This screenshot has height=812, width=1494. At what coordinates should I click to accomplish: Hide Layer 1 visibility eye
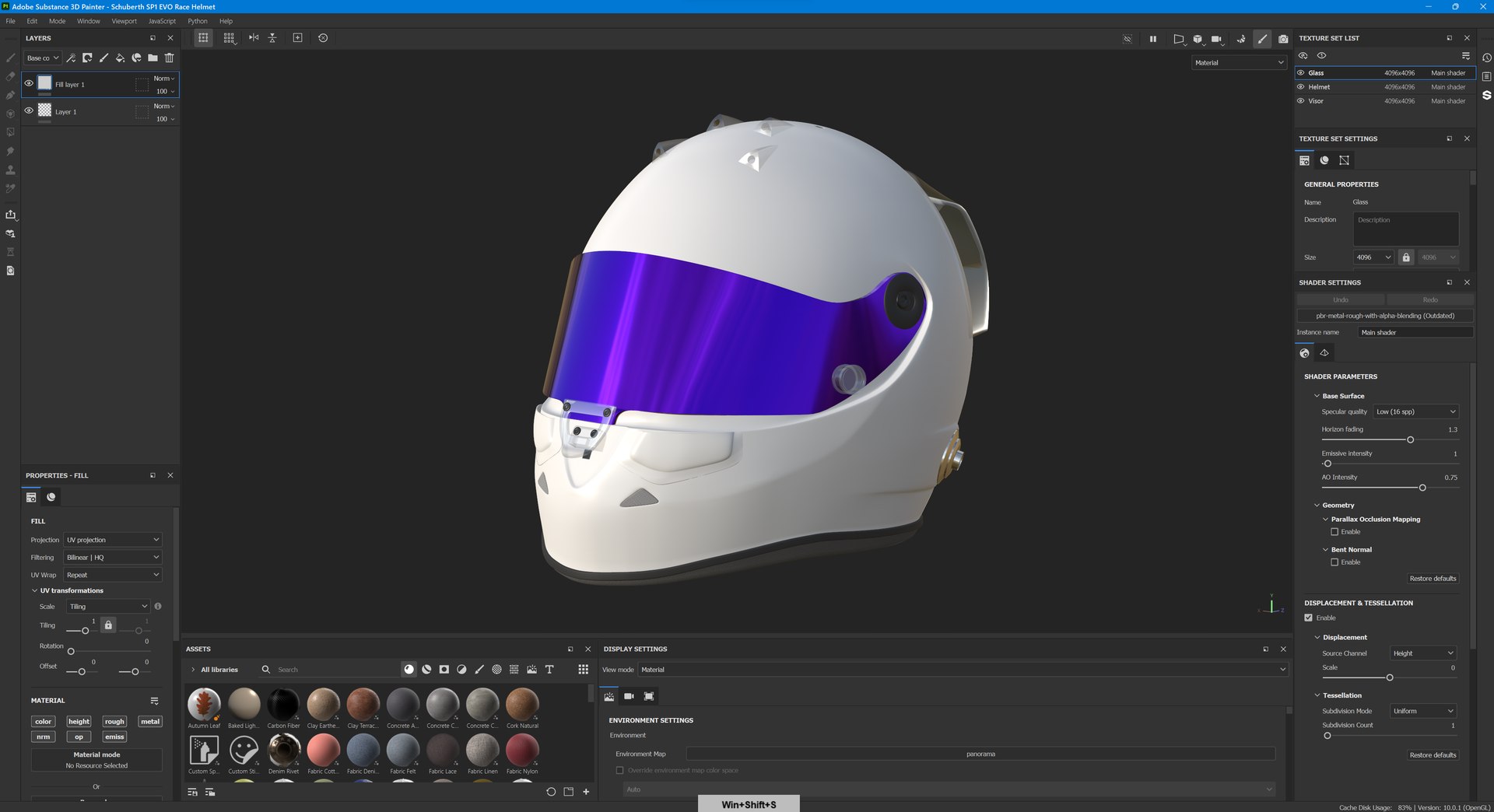coord(29,110)
